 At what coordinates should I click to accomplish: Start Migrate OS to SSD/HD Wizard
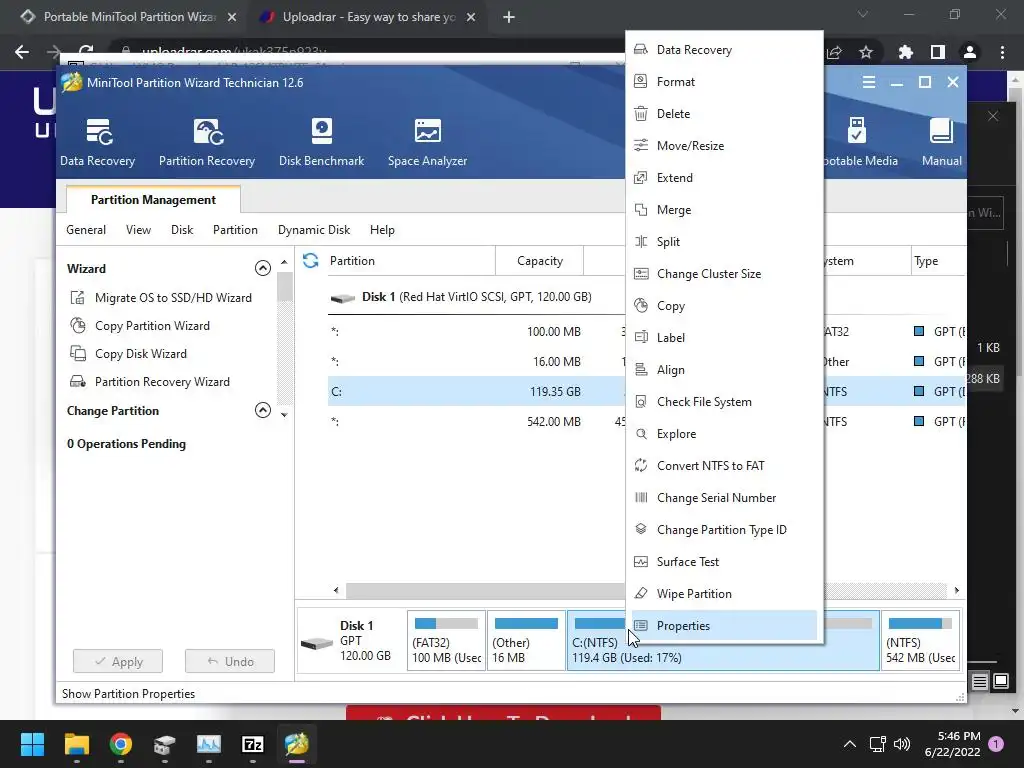(x=161, y=298)
